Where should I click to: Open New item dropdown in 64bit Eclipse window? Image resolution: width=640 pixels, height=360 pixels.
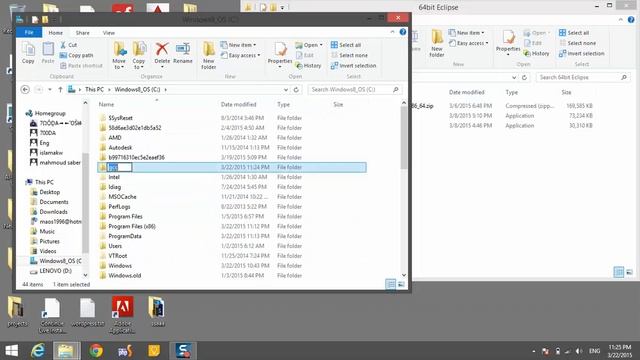pos(467,33)
